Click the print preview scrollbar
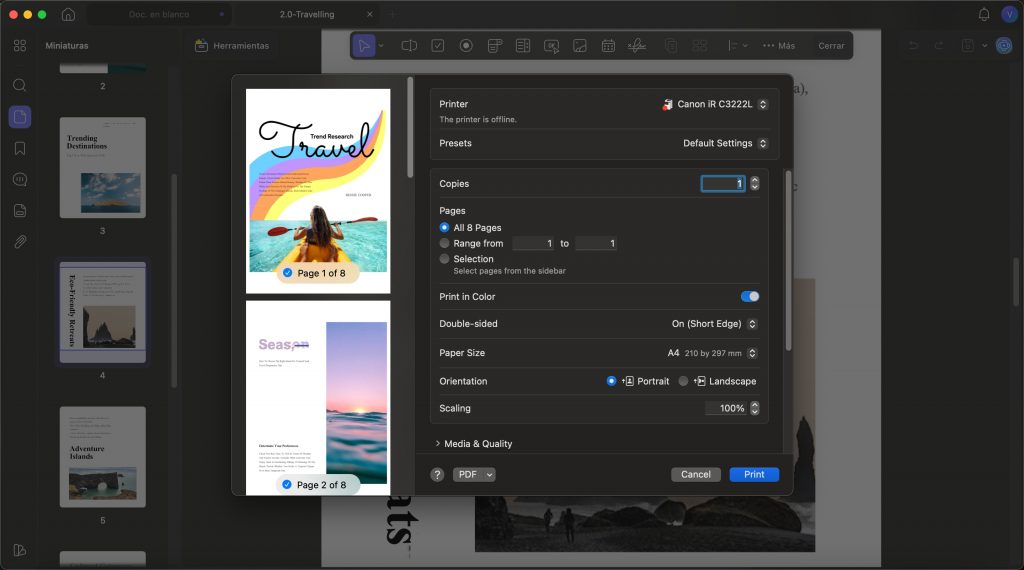Screen dimensions: 1024x570 click(410, 127)
